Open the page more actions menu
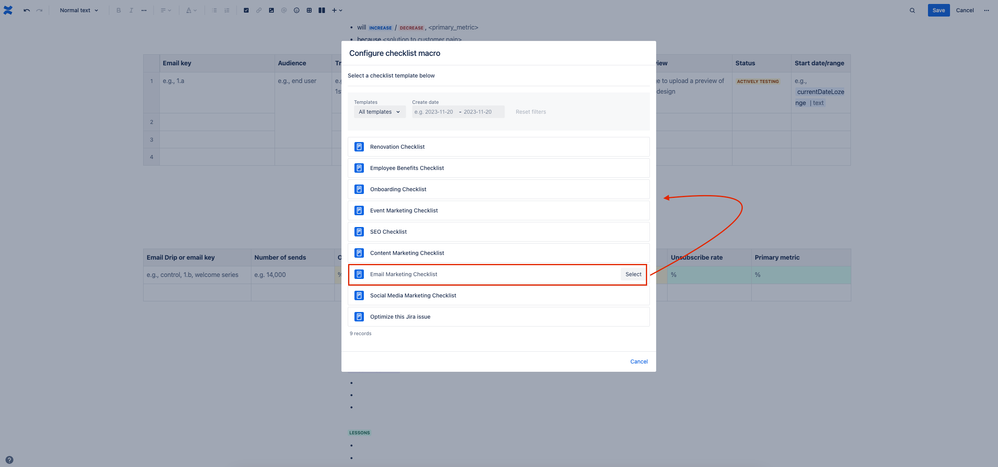 (x=987, y=10)
